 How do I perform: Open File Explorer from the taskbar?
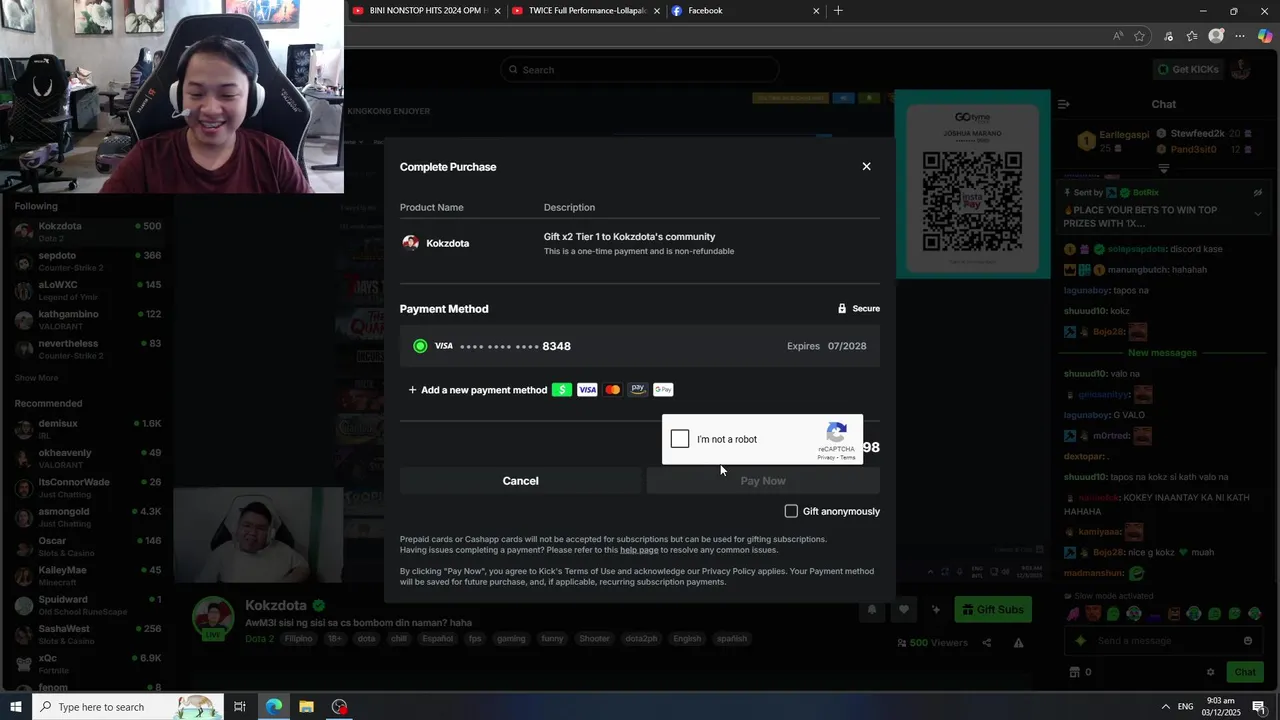pos(307,707)
